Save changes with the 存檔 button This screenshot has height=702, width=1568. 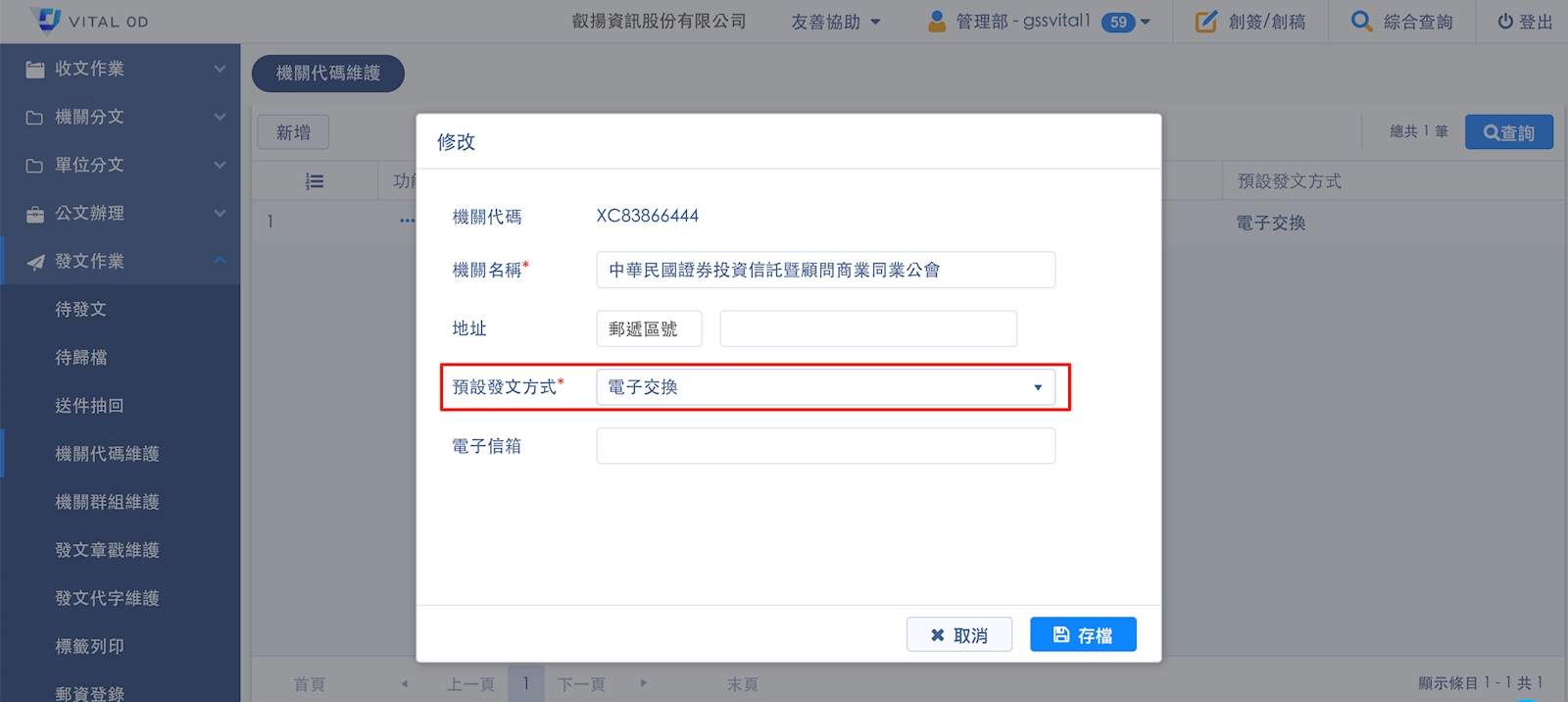pyautogui.click(x=1083, y=634)
